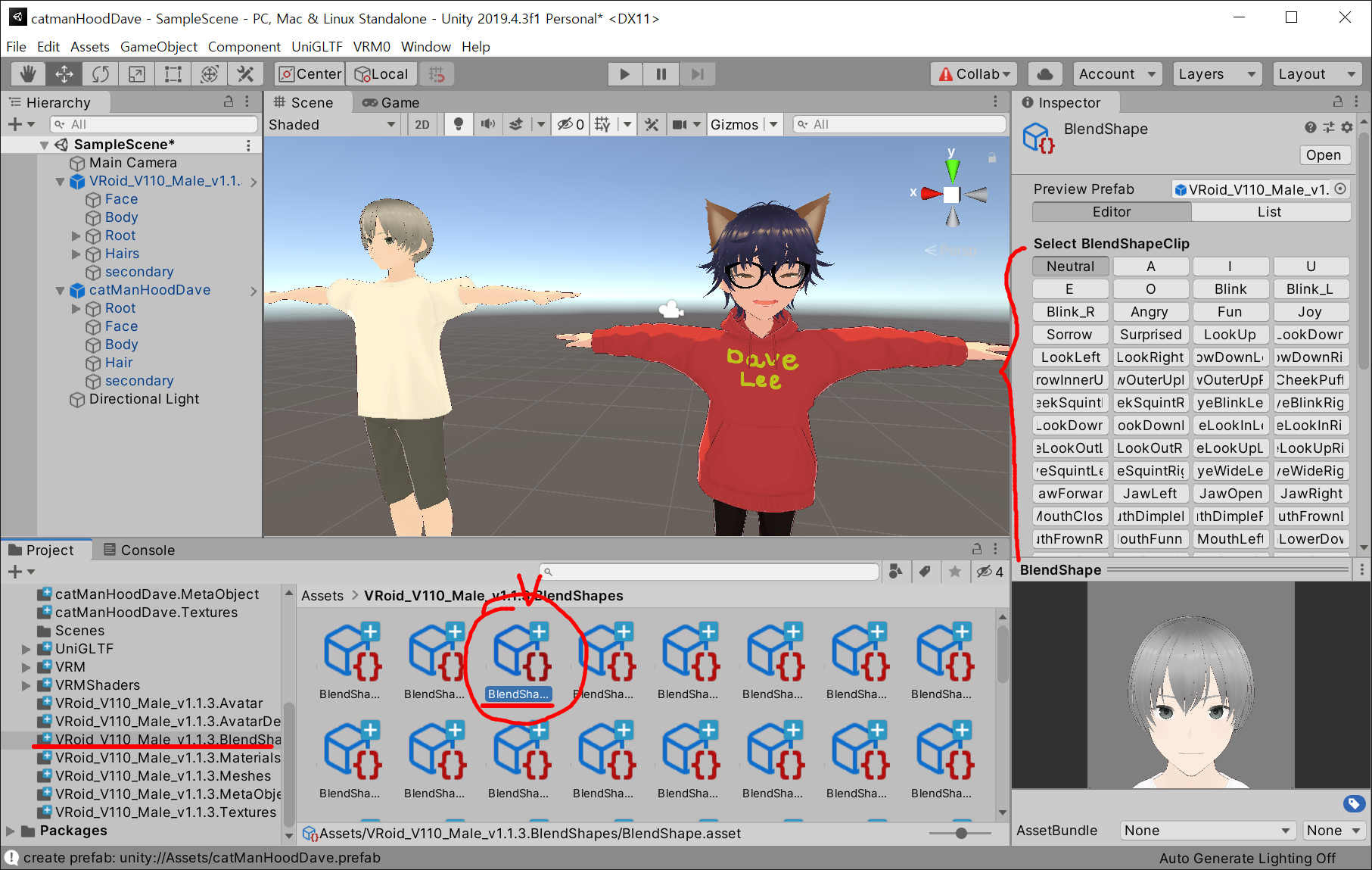Select the Scale tool
This screenshot has height=870, width=1372.
(x=137, y=74)
